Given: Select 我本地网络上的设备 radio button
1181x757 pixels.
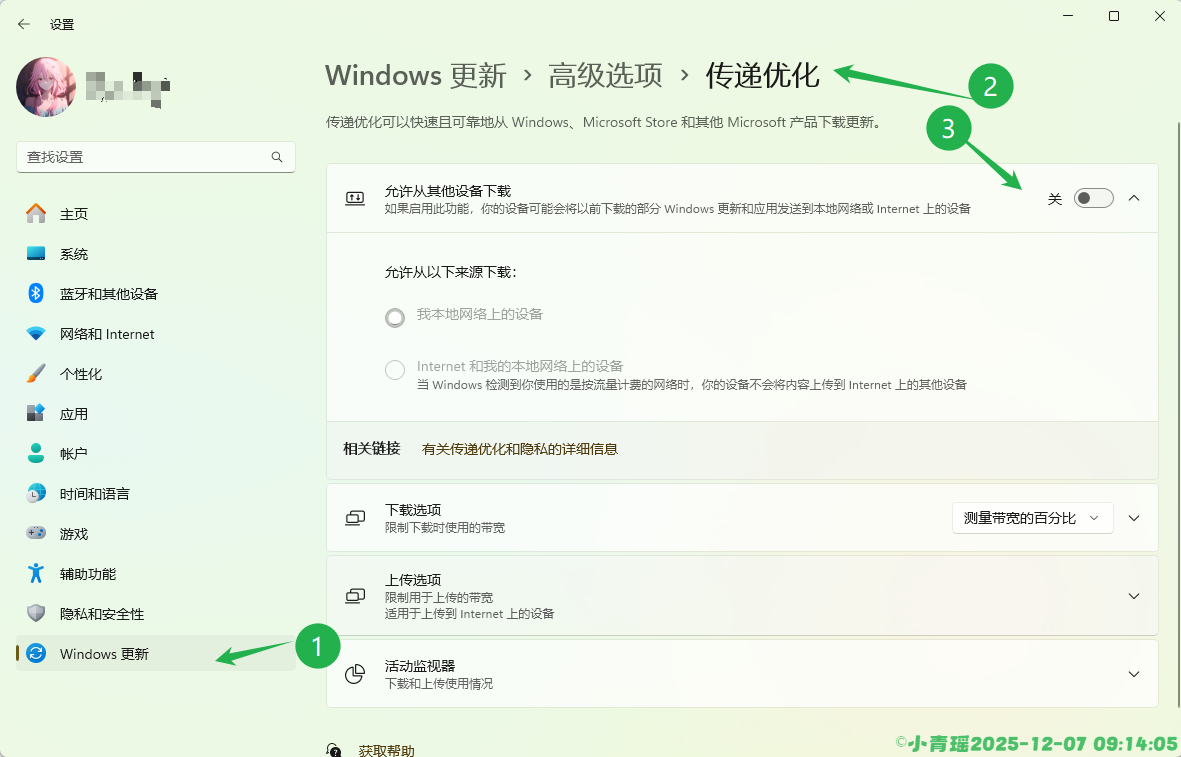Looking at the screenshot, I should pyautogui.click(x=395, y=317).
